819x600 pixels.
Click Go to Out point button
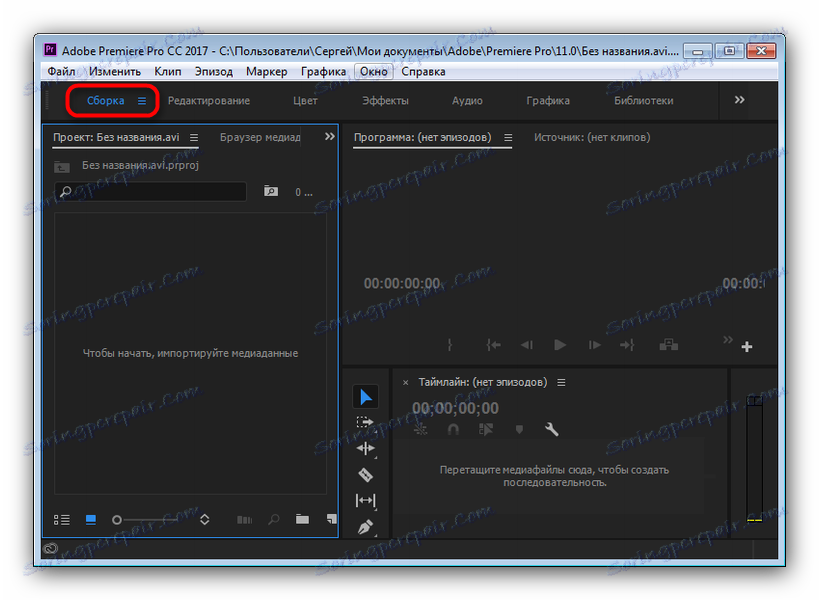[x=627, y=345]
